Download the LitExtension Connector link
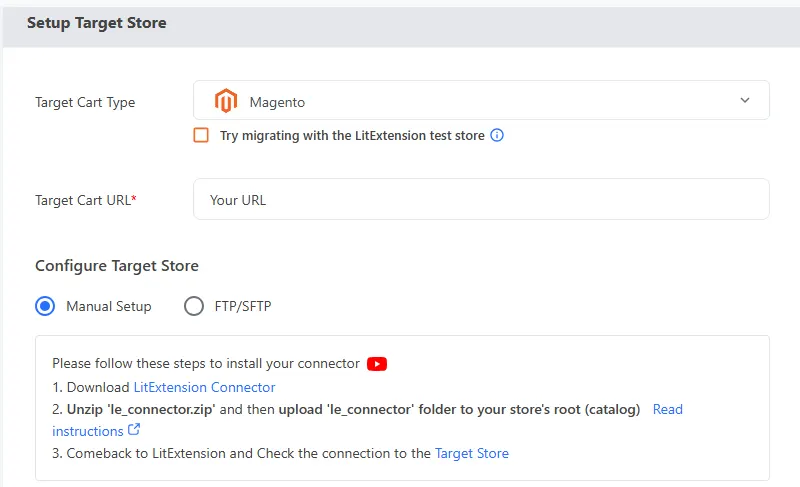Screen dimensions: 800x487 pos(204,387)
